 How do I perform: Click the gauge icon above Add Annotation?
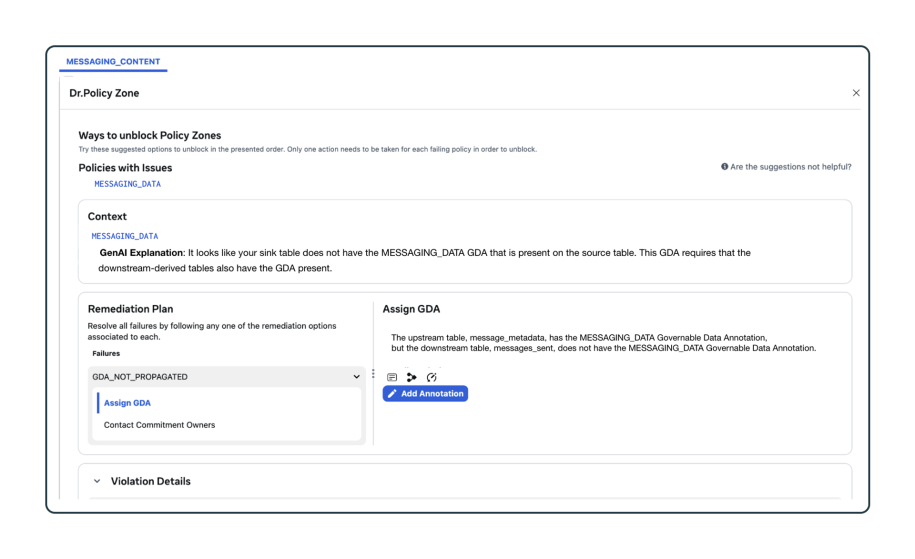431,377
